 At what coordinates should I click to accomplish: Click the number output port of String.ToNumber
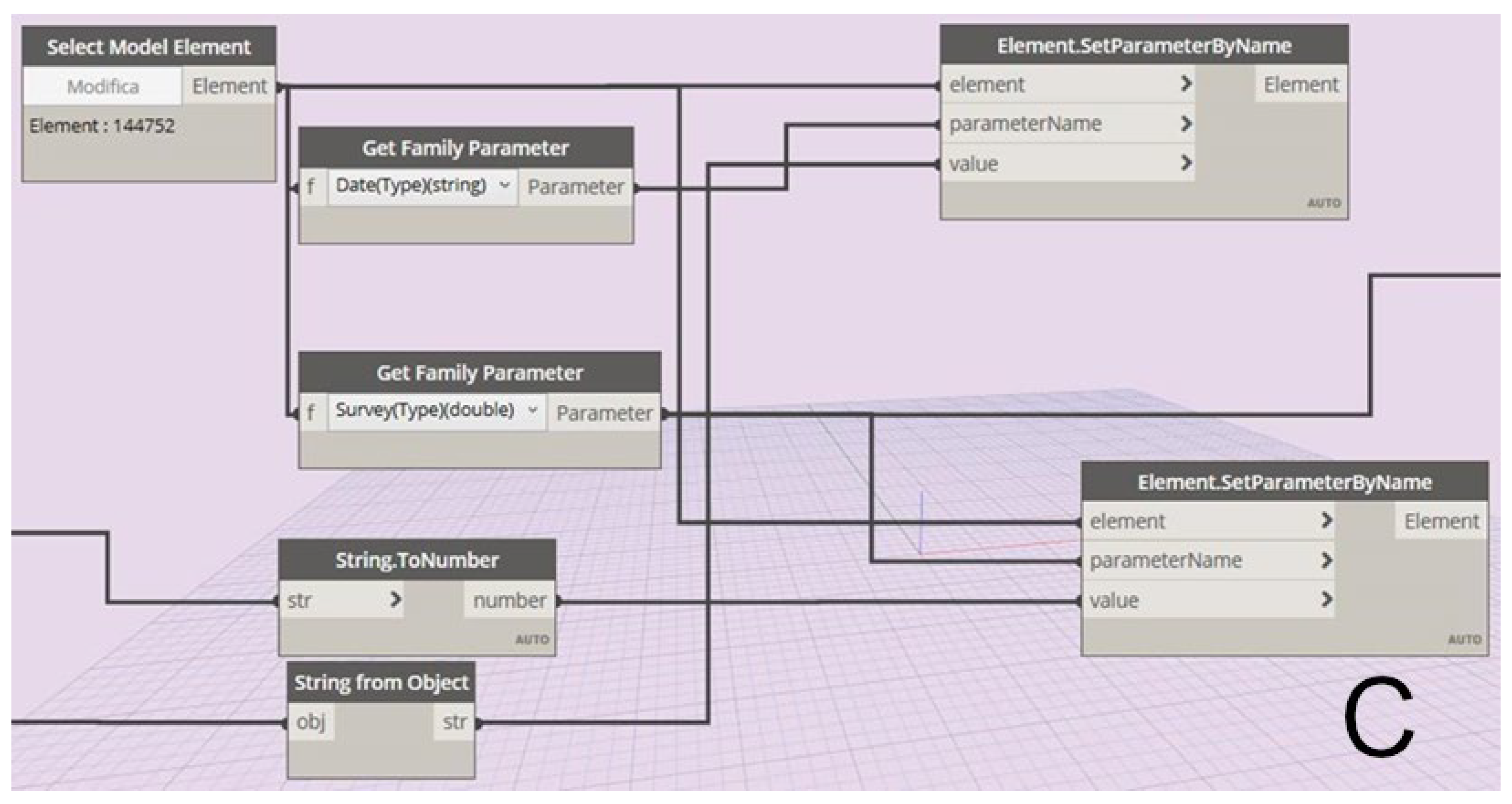[x=509, y=600]
